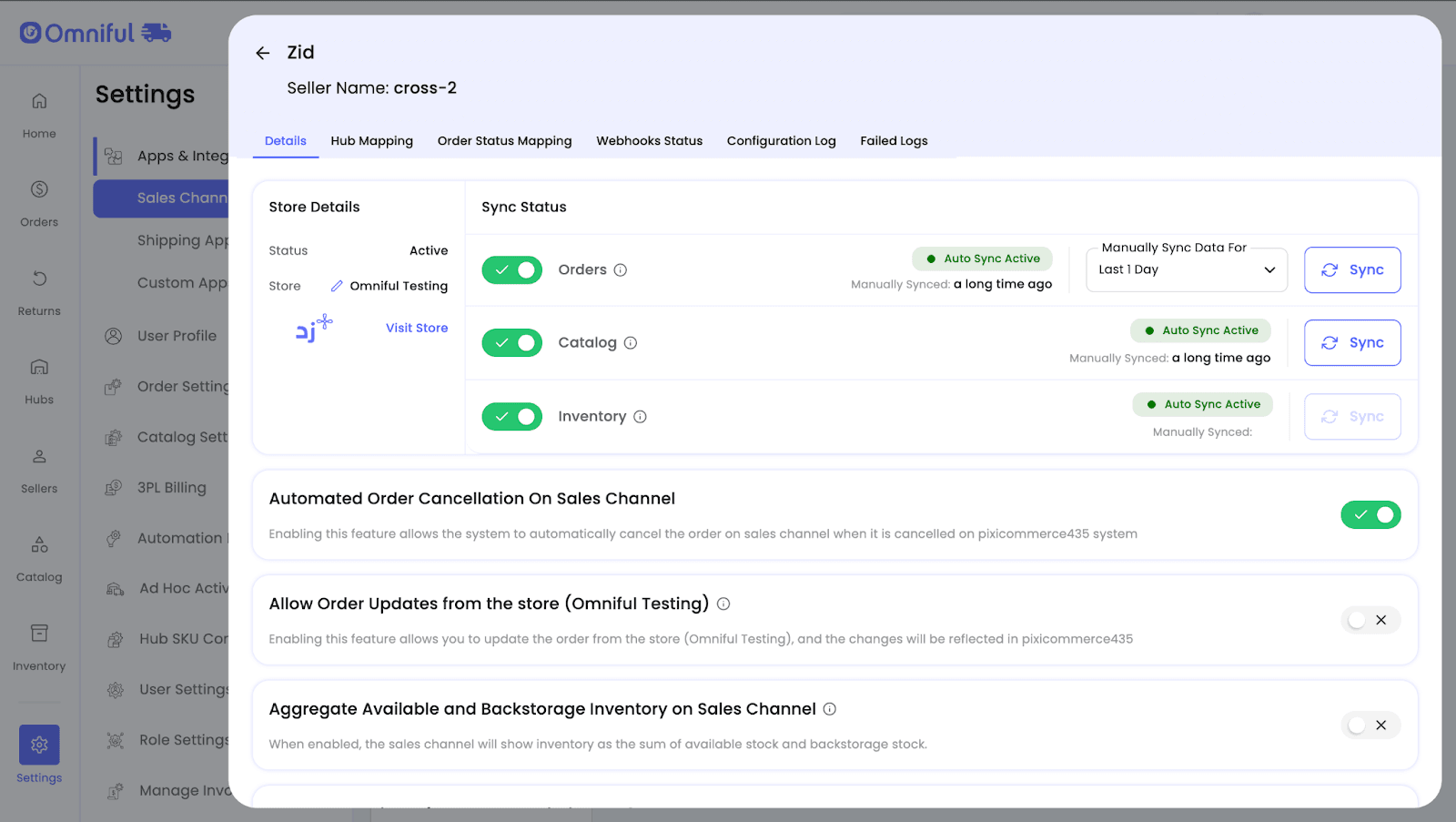Screen dimensions: 1456x822
Task: Click the info icon beside Catalog
Action: 631,343
